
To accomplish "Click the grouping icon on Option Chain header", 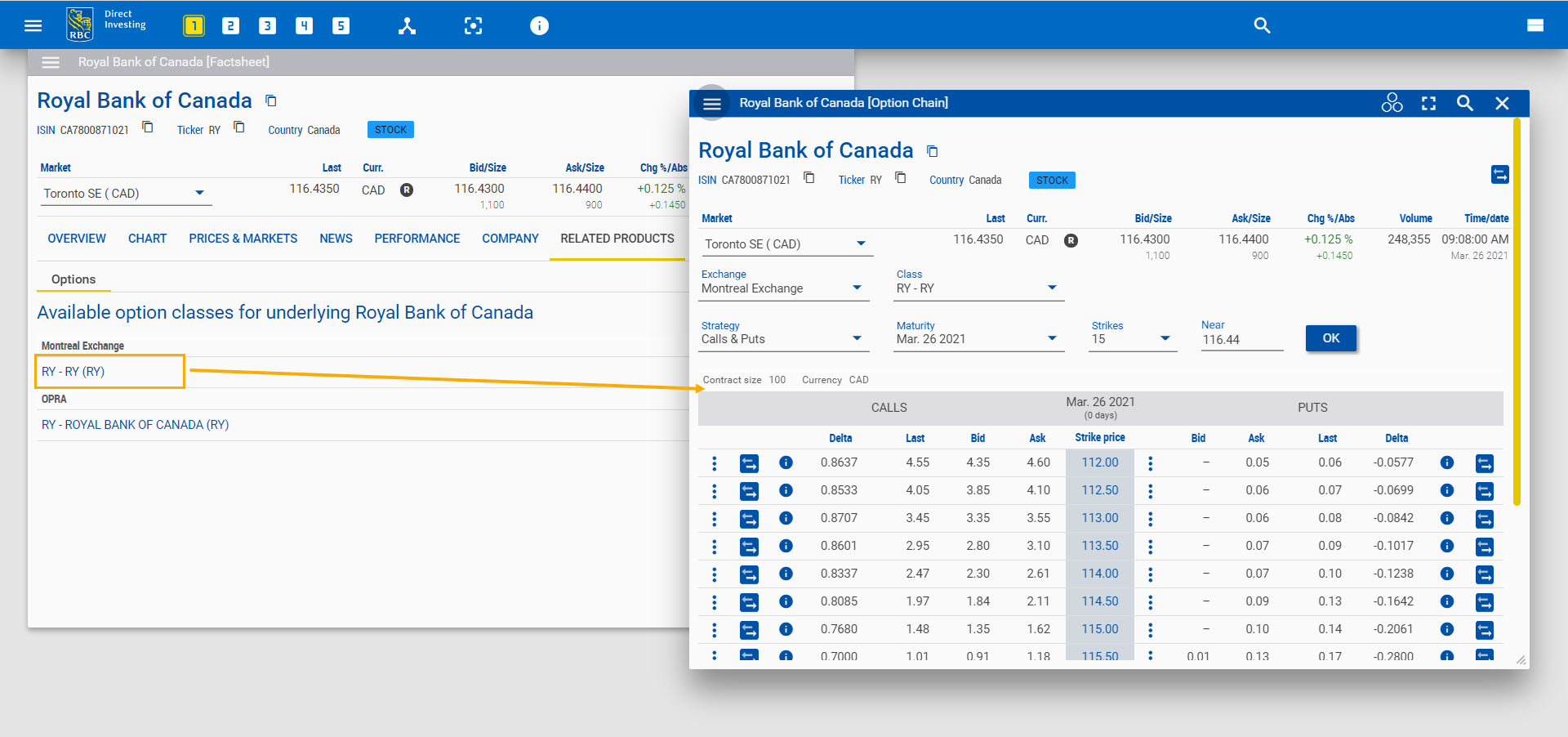I will (x=1392, y=103).
